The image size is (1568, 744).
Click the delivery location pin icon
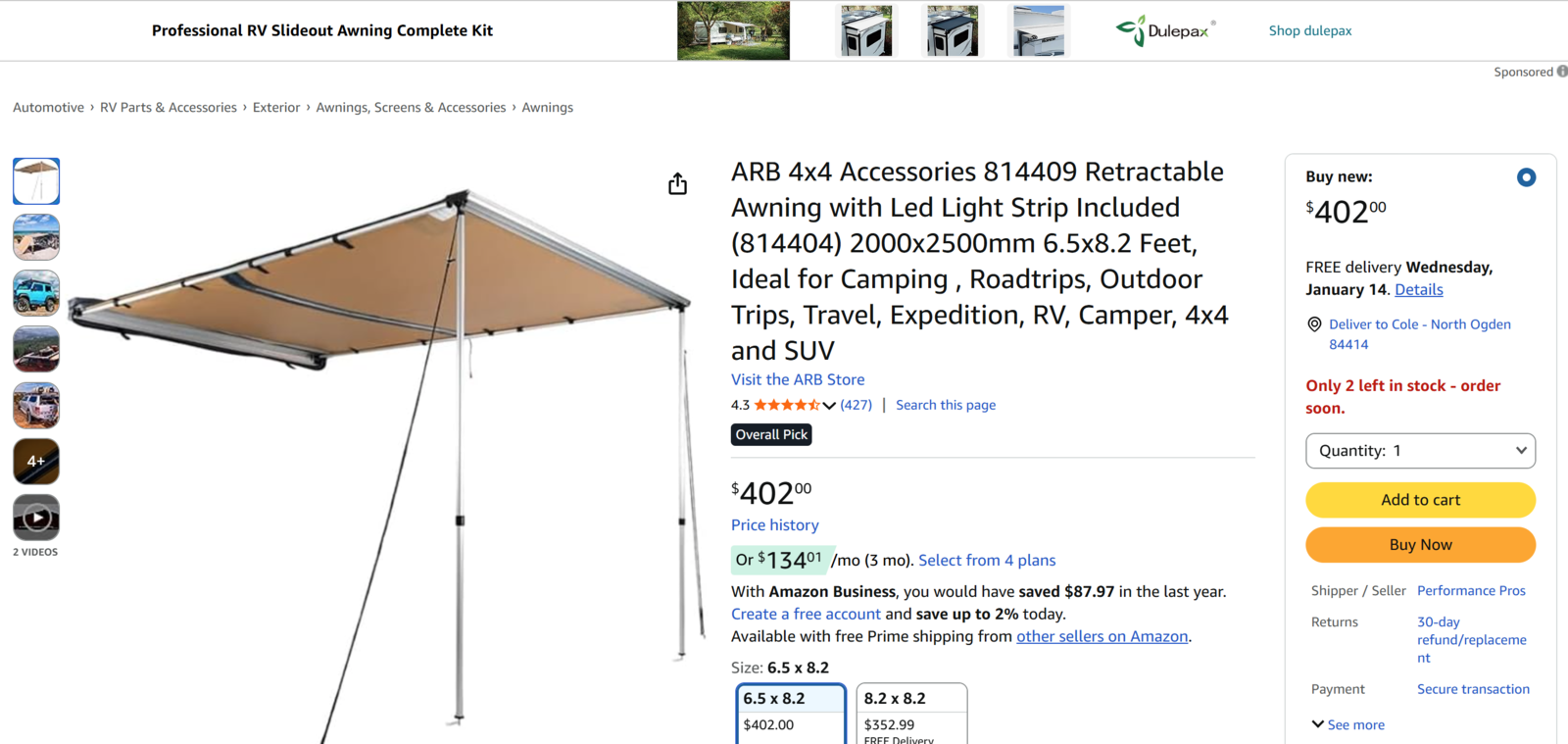pos(1314,324)
